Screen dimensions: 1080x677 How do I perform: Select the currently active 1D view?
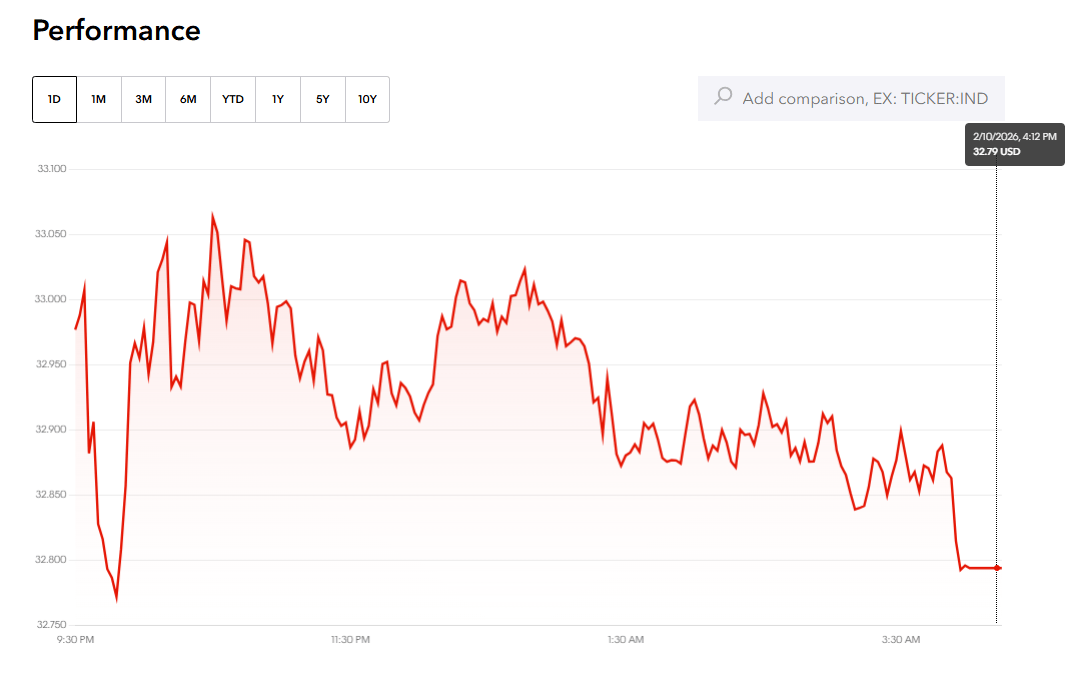coord(53,99)
